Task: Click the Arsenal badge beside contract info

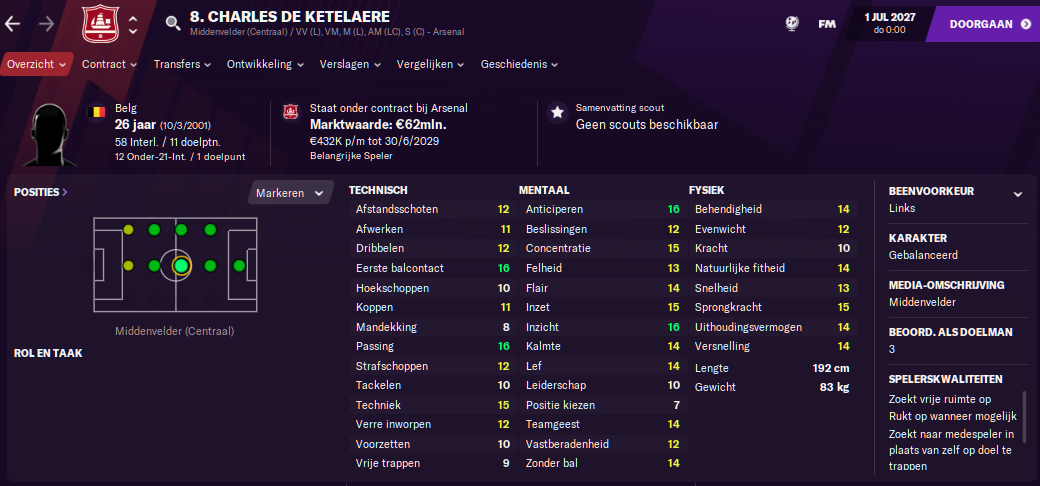Action: click(291, 112)
